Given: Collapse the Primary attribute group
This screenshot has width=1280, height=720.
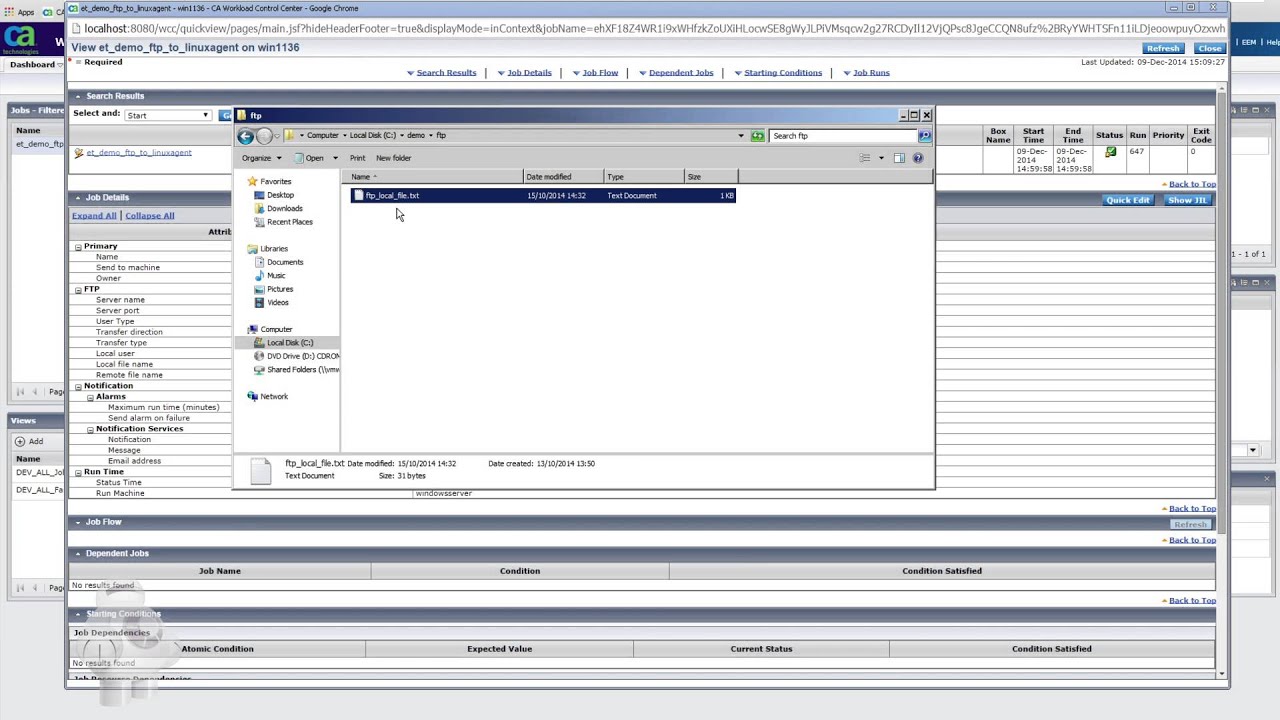Looking at the screenshot, I should pos(78,247).
